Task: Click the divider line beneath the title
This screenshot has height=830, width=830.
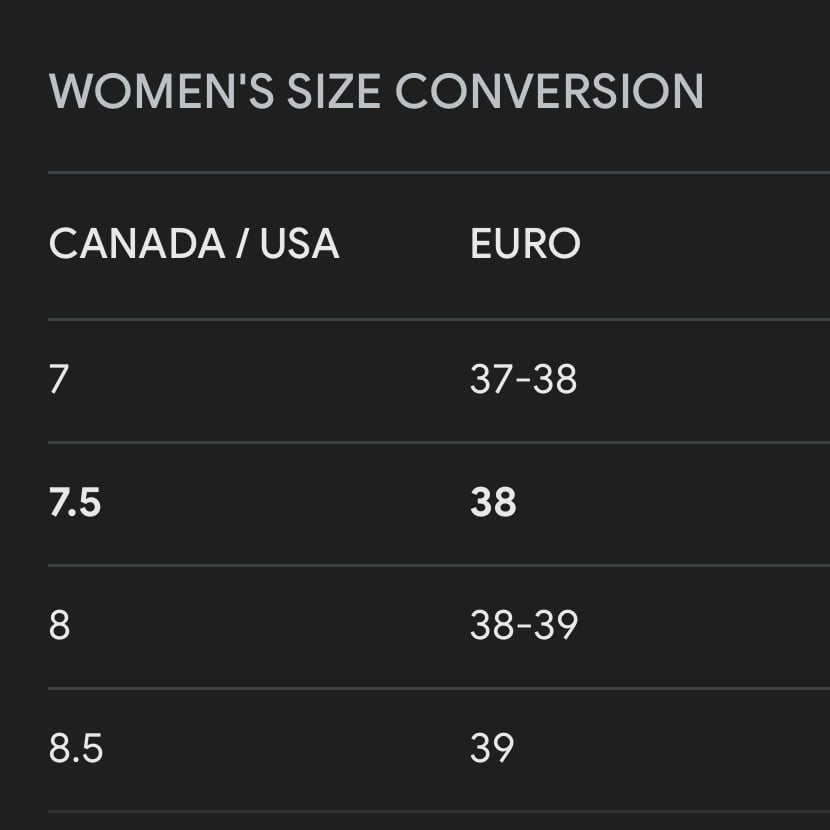Action: (439, 173)
